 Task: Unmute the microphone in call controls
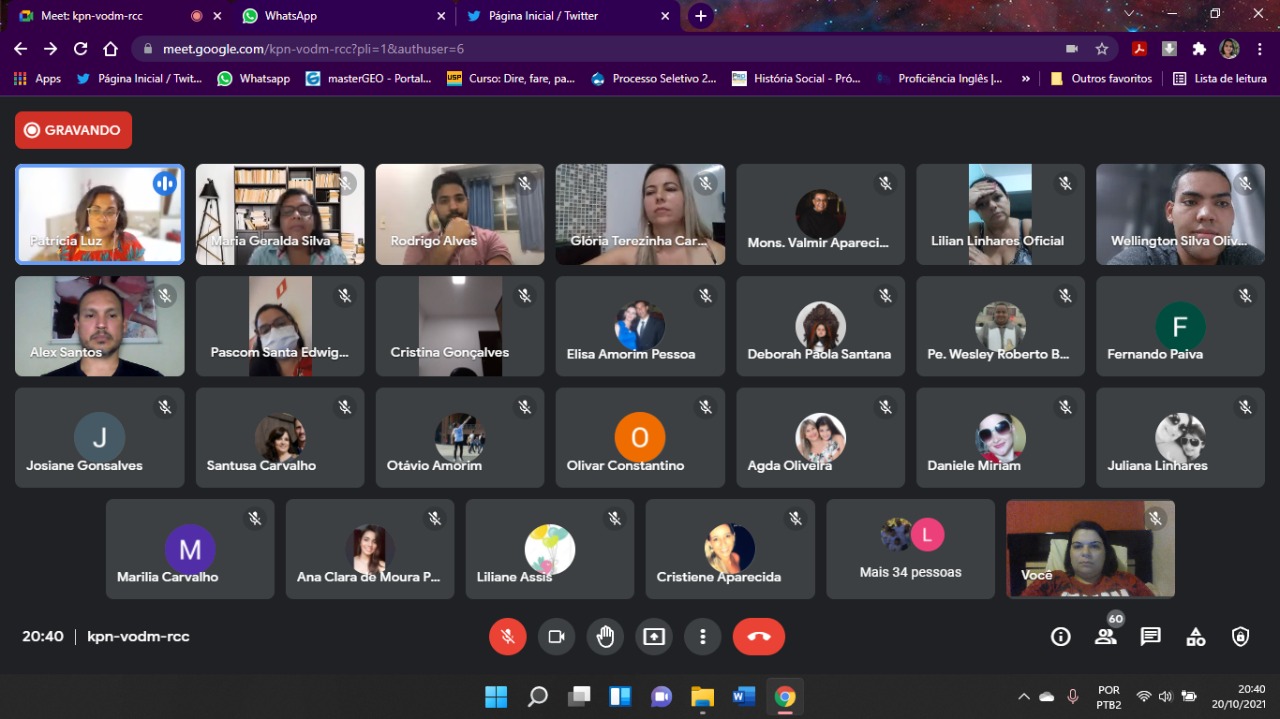pos(507,637)
